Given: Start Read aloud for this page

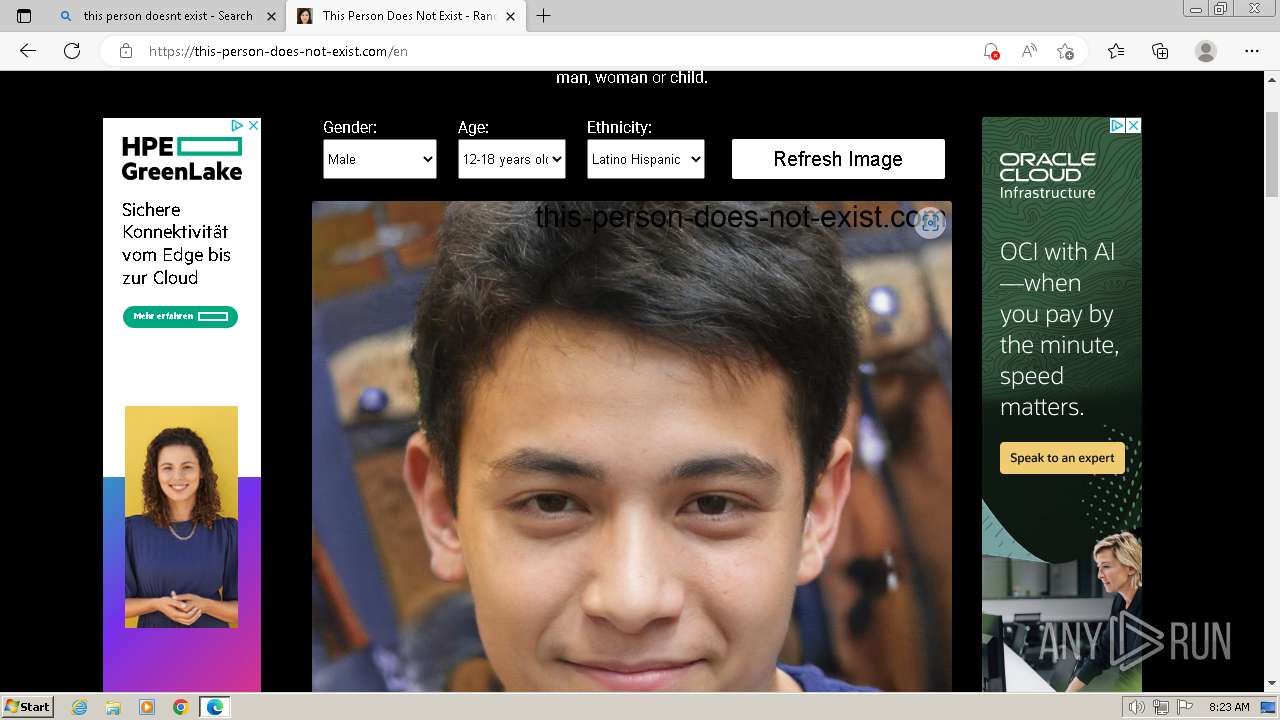Looking at the screenshot, I should tap(1028, 51).
